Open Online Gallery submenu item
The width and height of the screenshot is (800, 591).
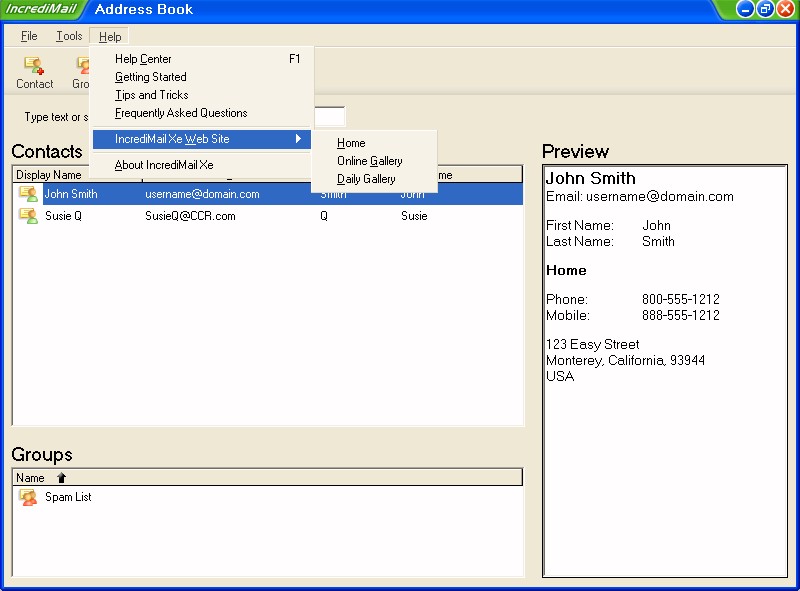coord(369,161)
